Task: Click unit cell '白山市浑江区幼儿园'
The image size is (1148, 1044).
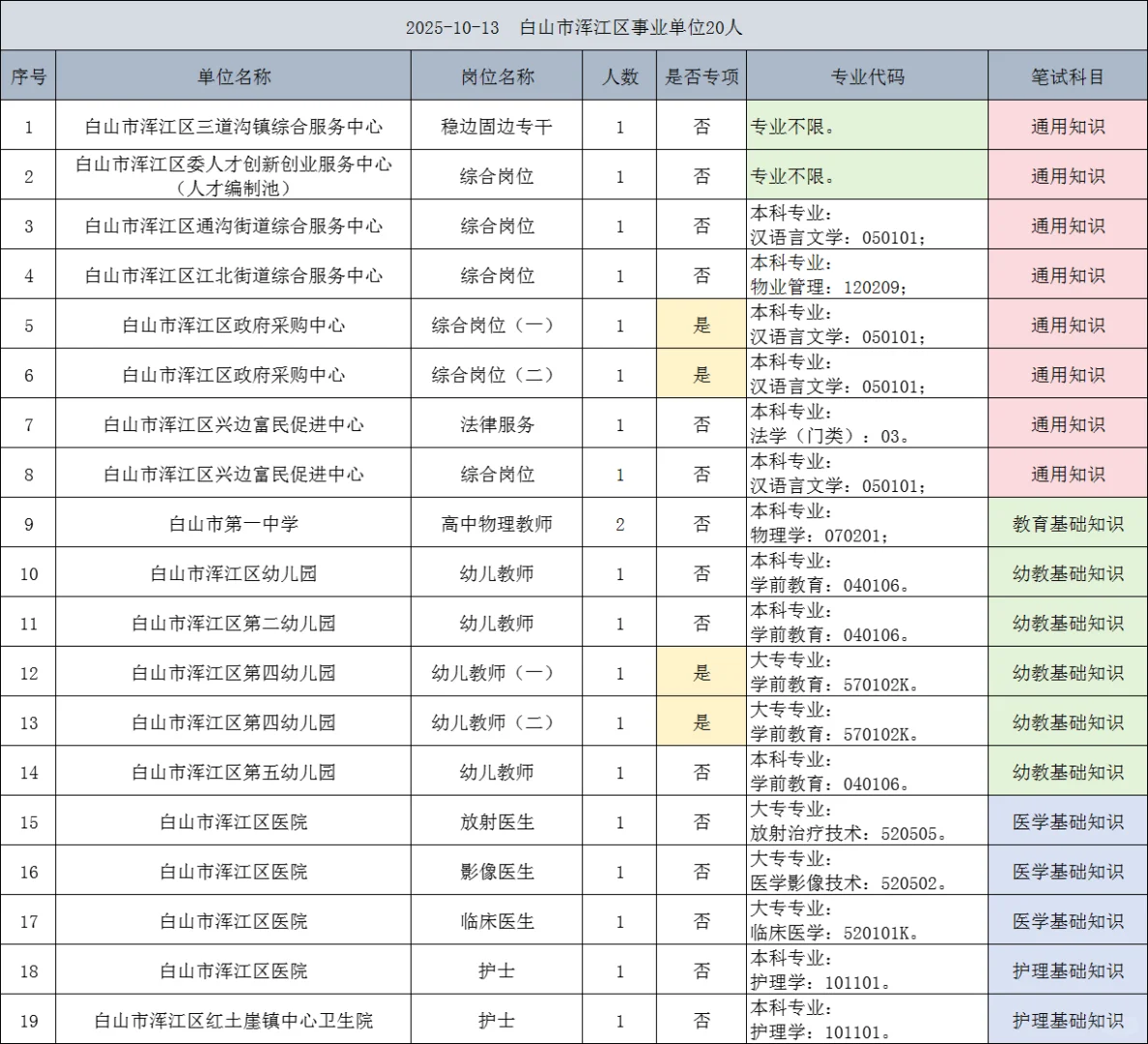Action: (x=234, y=573)
